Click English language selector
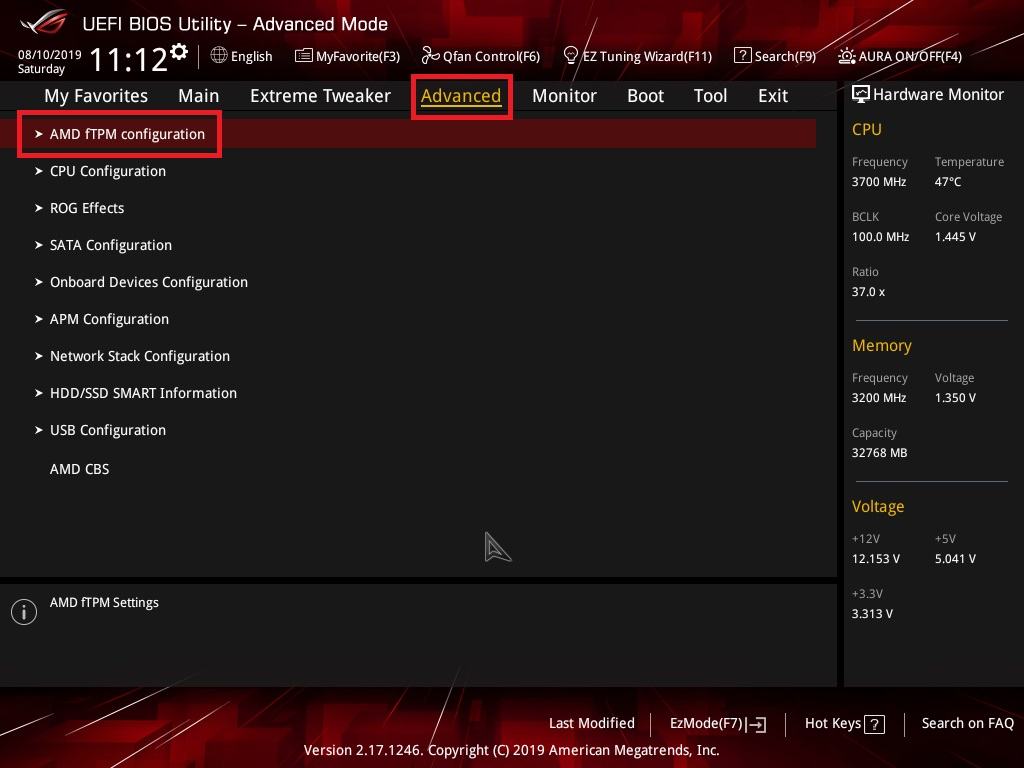Image resolution: width=1024 pixels, height=768 pixels. pos(251,57)
